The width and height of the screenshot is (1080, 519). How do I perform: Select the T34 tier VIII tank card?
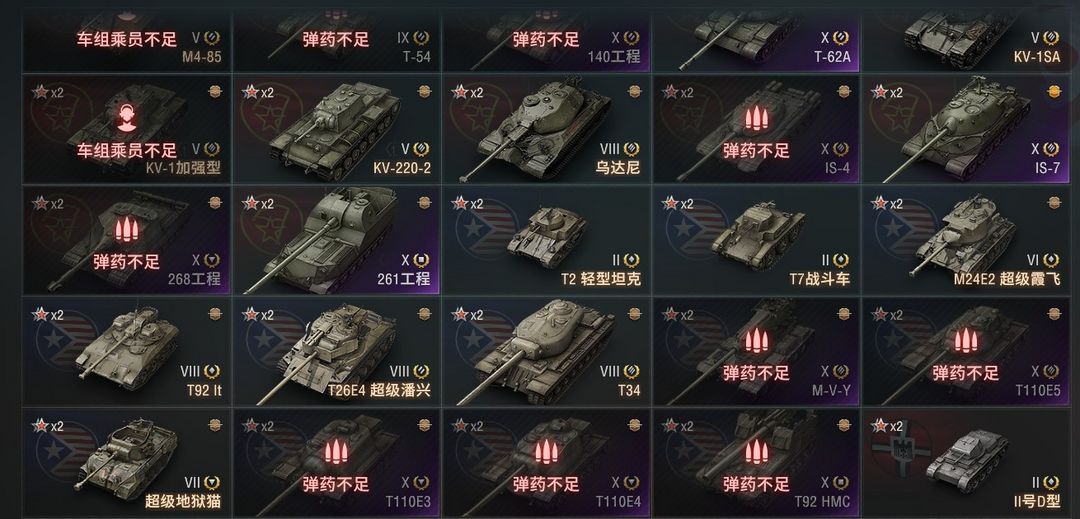click(x=546, y=352)
